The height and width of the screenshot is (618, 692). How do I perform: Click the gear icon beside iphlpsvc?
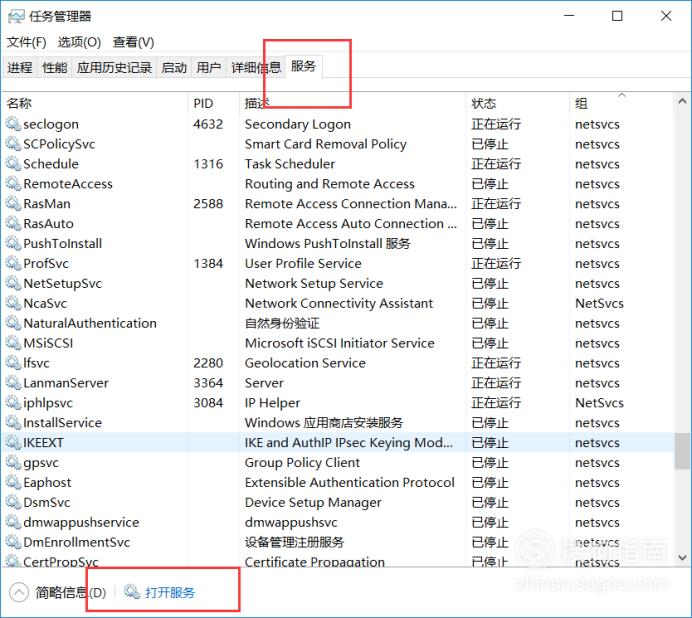coord(13,403)
